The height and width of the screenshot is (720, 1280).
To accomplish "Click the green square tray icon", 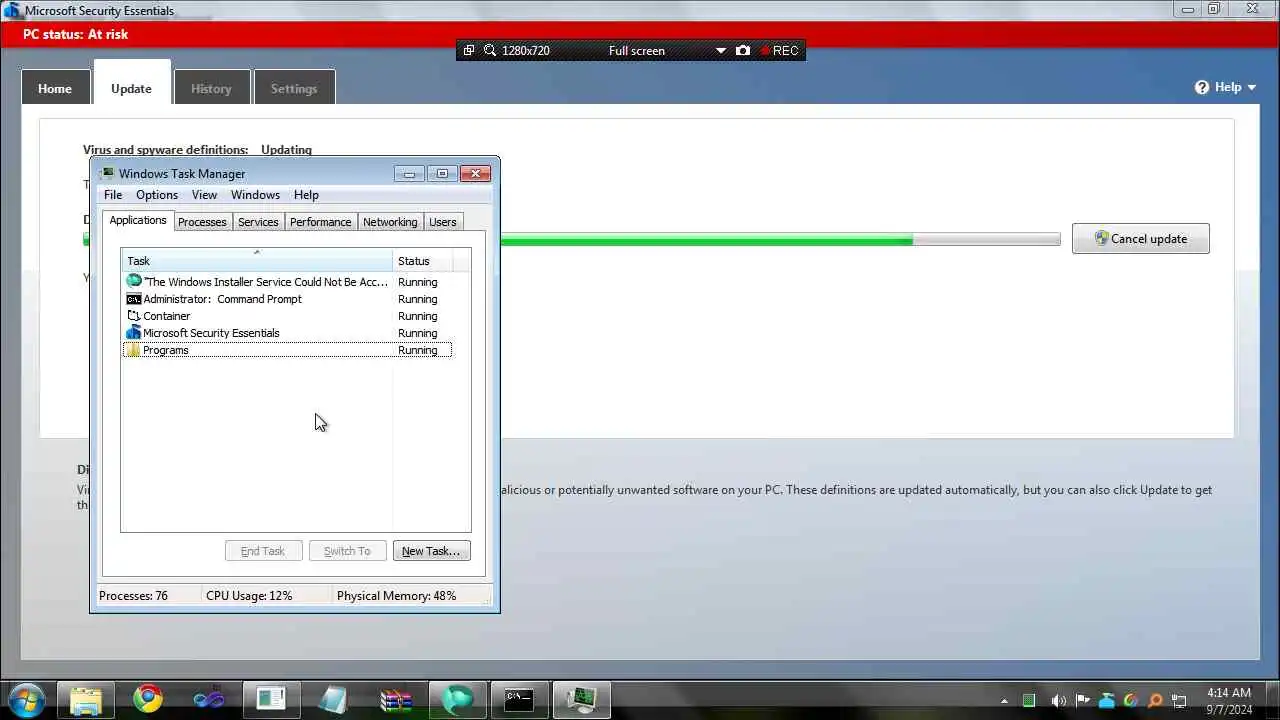I will click(x=1029, y=700).
